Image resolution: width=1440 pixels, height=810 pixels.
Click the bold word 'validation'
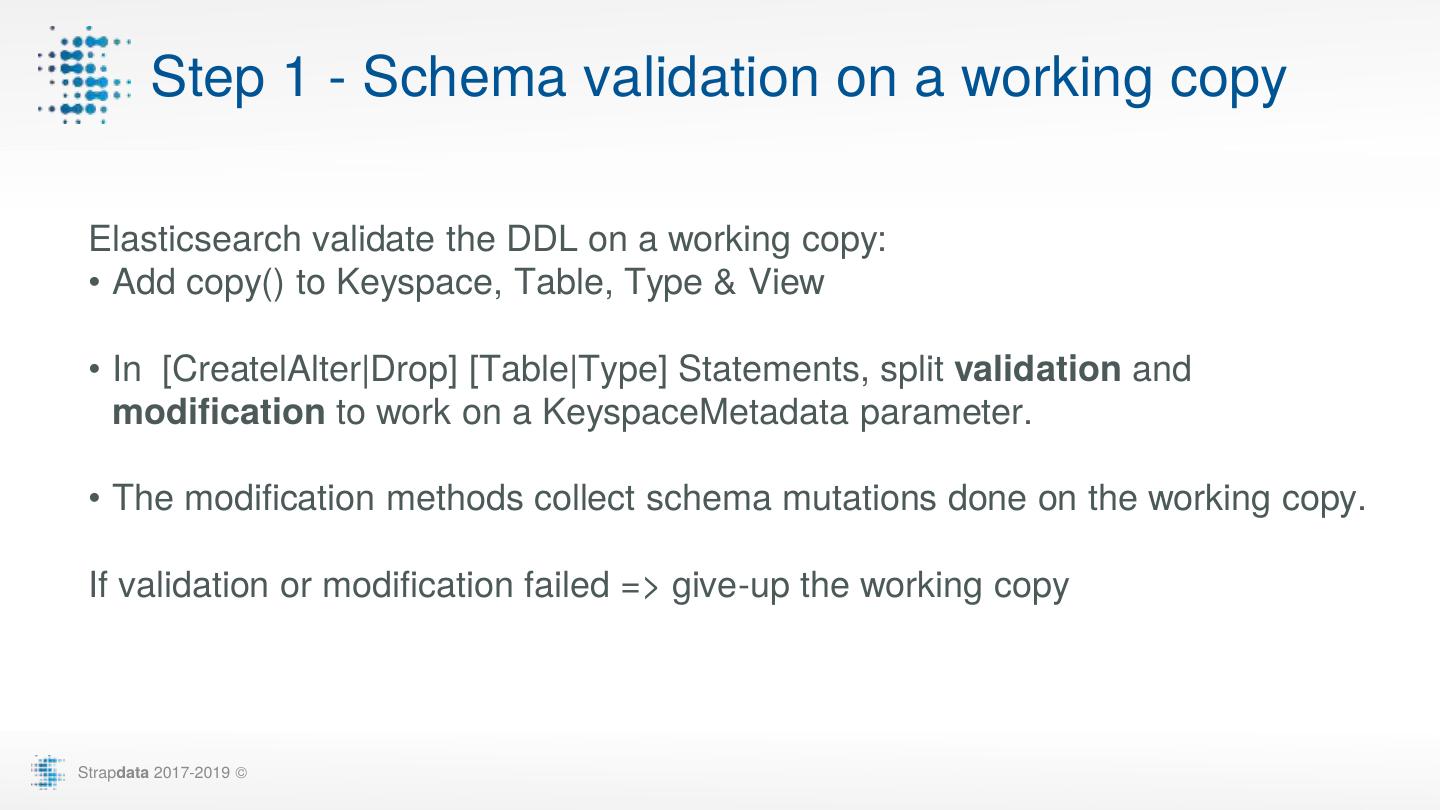[x=1037, y=370]
